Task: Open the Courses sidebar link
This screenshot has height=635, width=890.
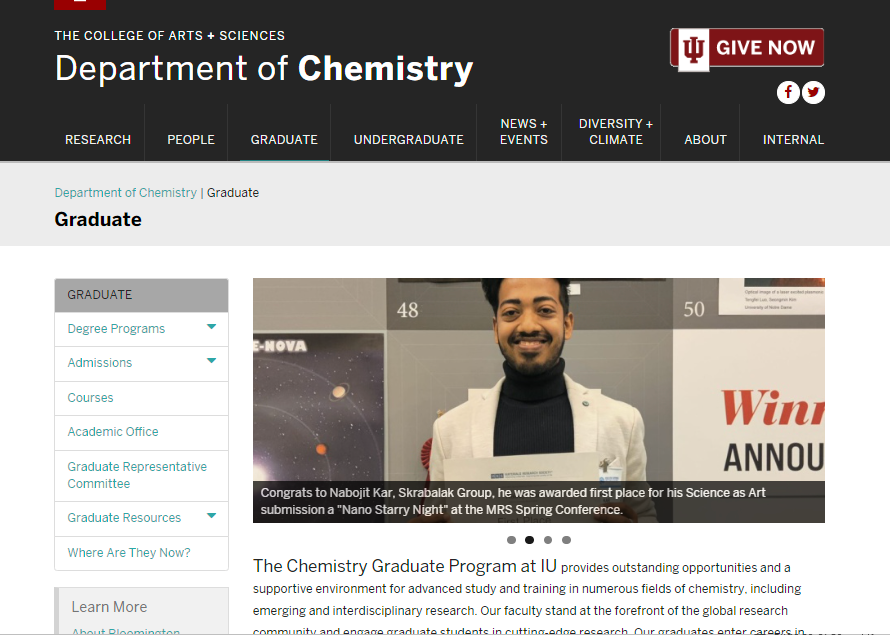Action: click(x=90, y=398)
